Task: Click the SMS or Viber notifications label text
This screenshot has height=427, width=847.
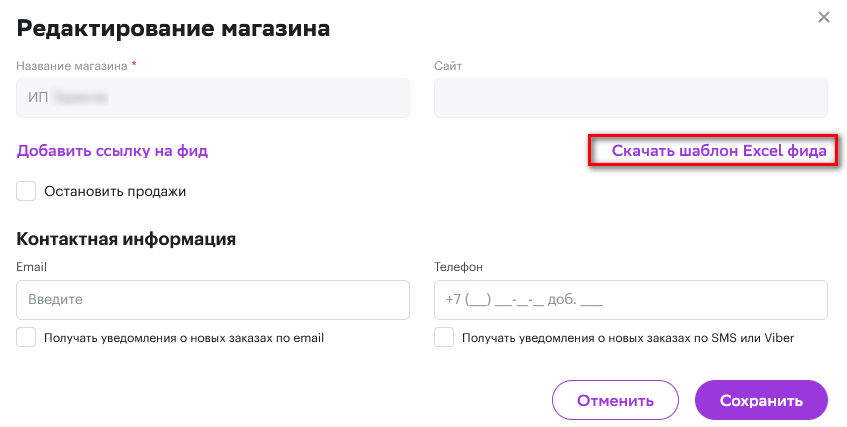Action: [x=628, y=338]
